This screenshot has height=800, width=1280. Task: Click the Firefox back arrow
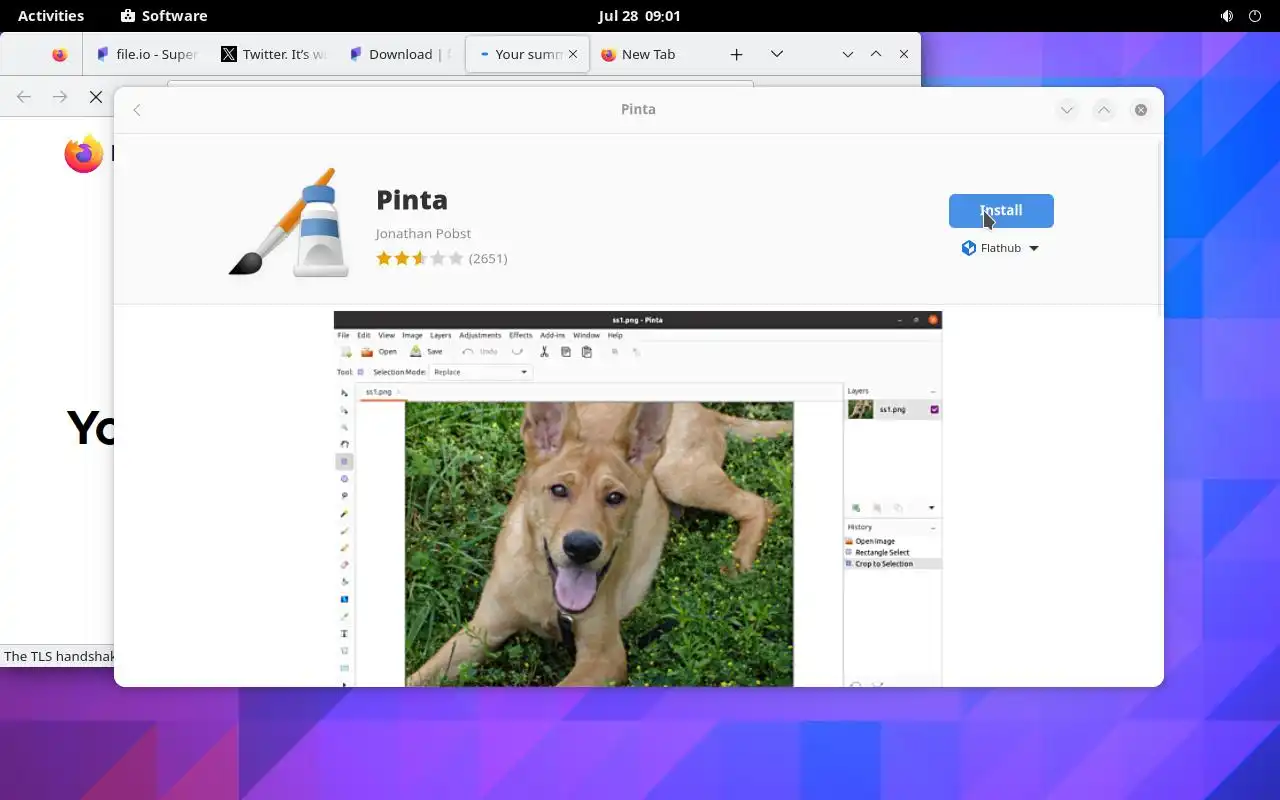[x=24, y=97]
